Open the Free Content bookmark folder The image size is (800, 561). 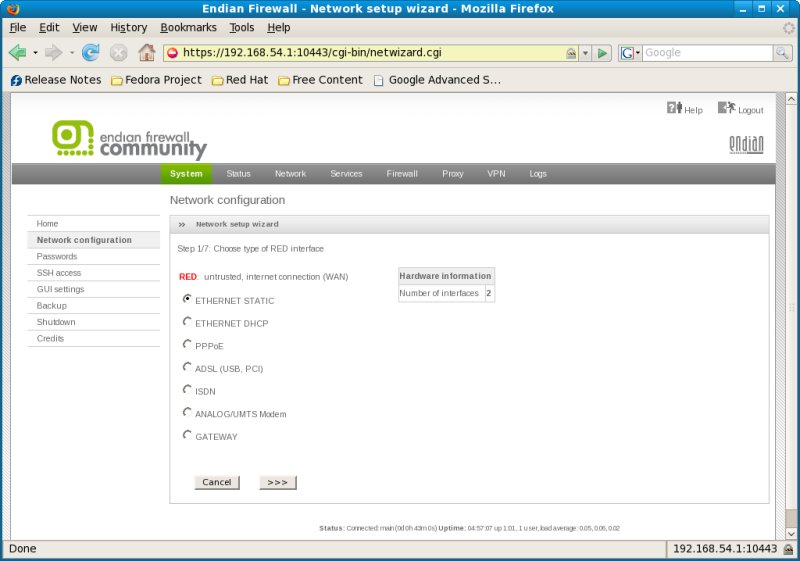point(320,80)
